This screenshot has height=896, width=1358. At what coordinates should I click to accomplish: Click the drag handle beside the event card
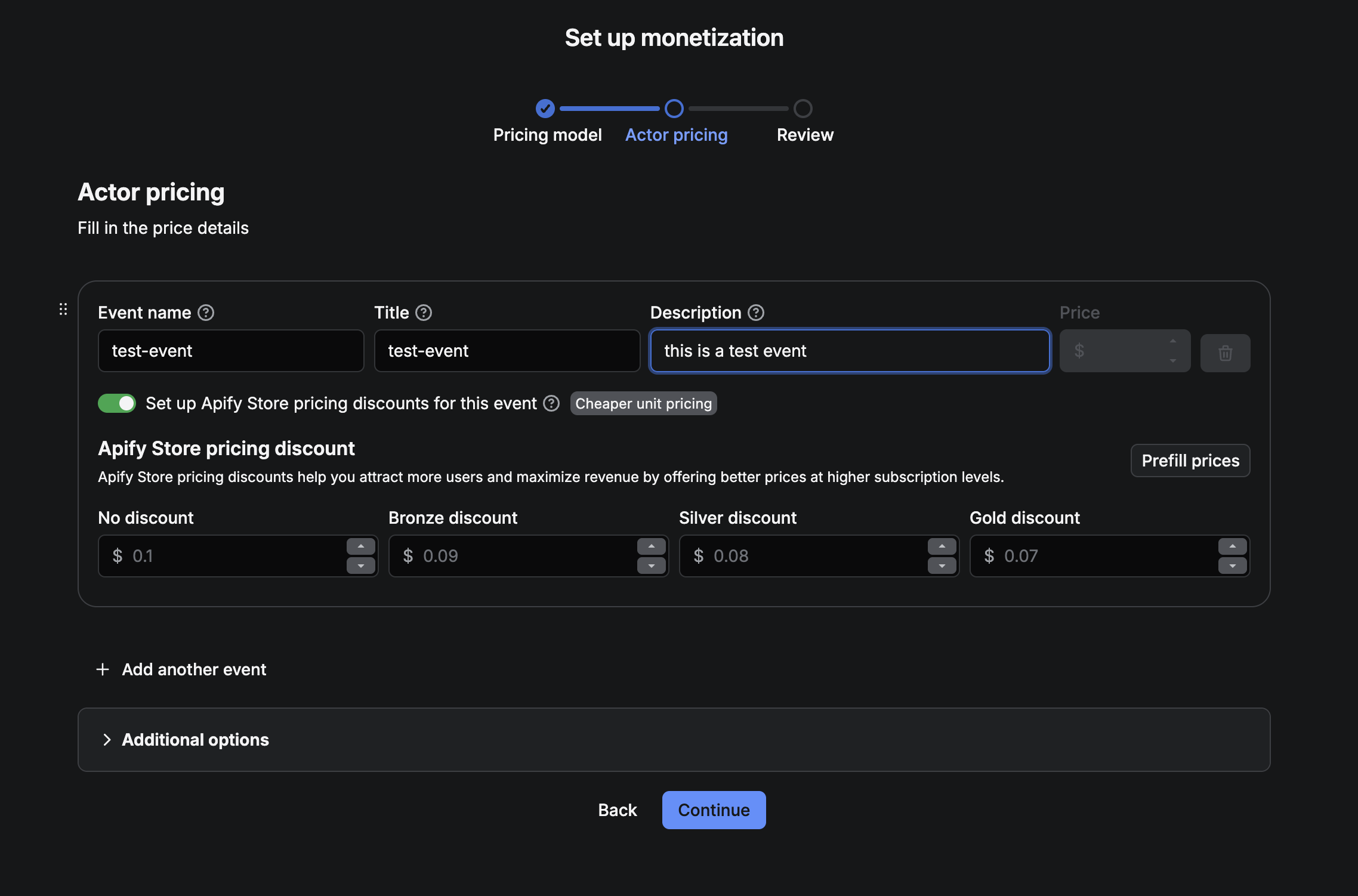(x=63, y=309)
